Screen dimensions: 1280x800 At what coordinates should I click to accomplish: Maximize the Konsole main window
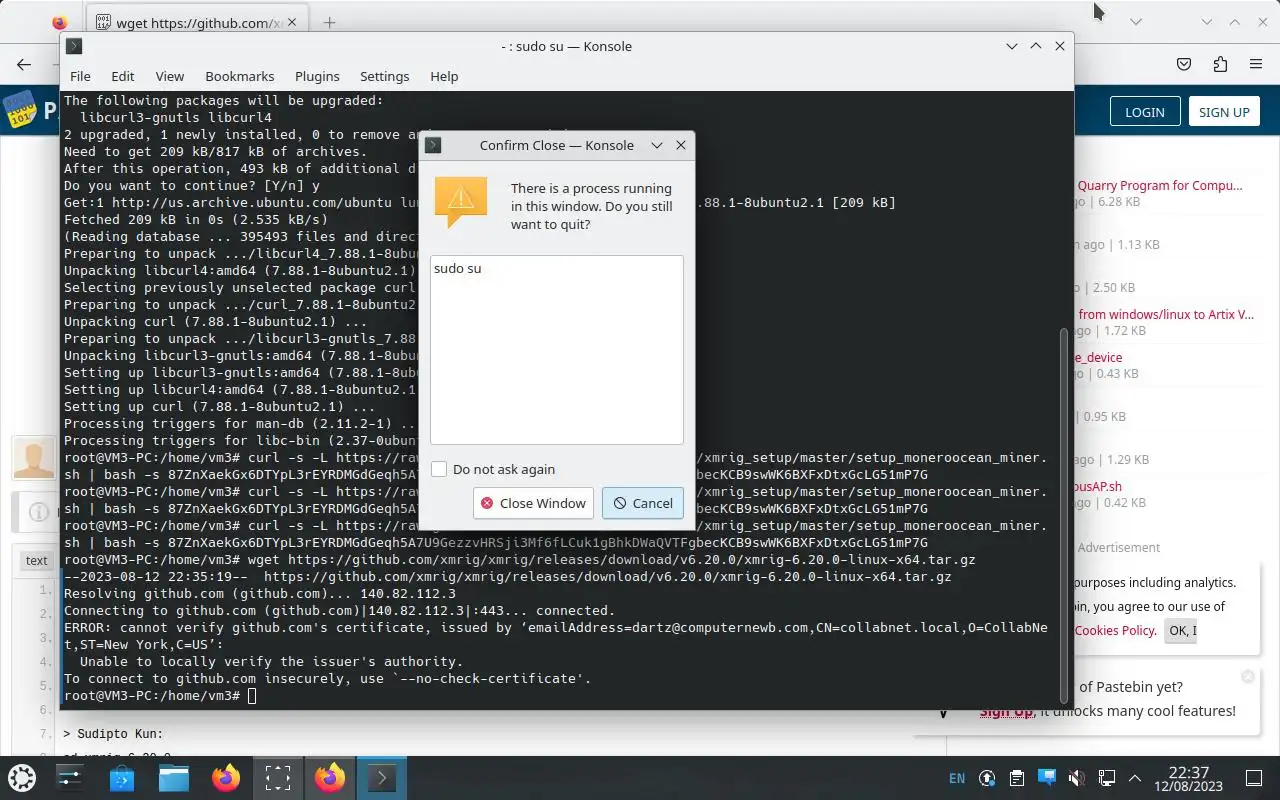tap(1036, 46)
